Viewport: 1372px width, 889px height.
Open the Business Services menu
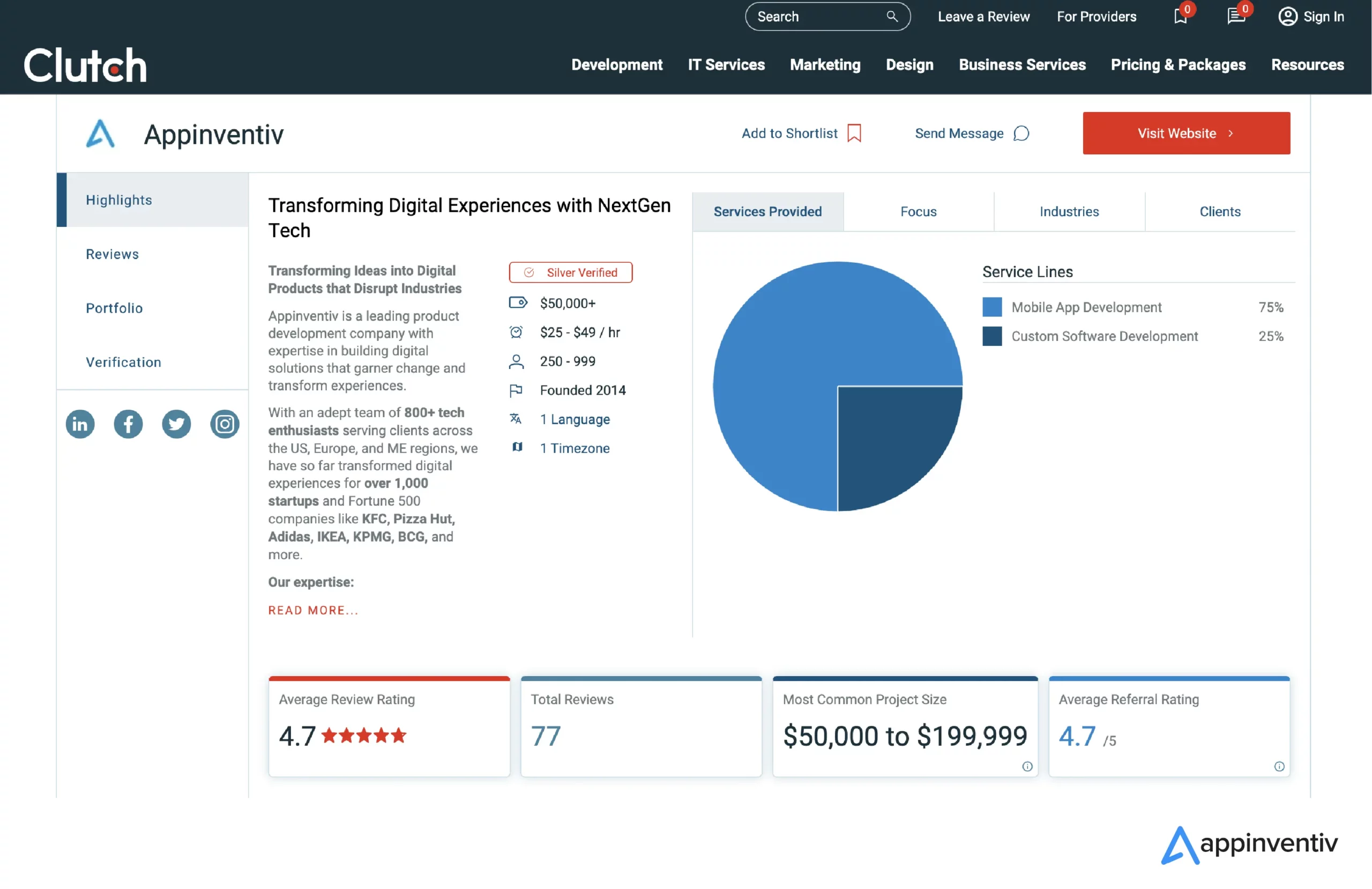(1022, 65)
